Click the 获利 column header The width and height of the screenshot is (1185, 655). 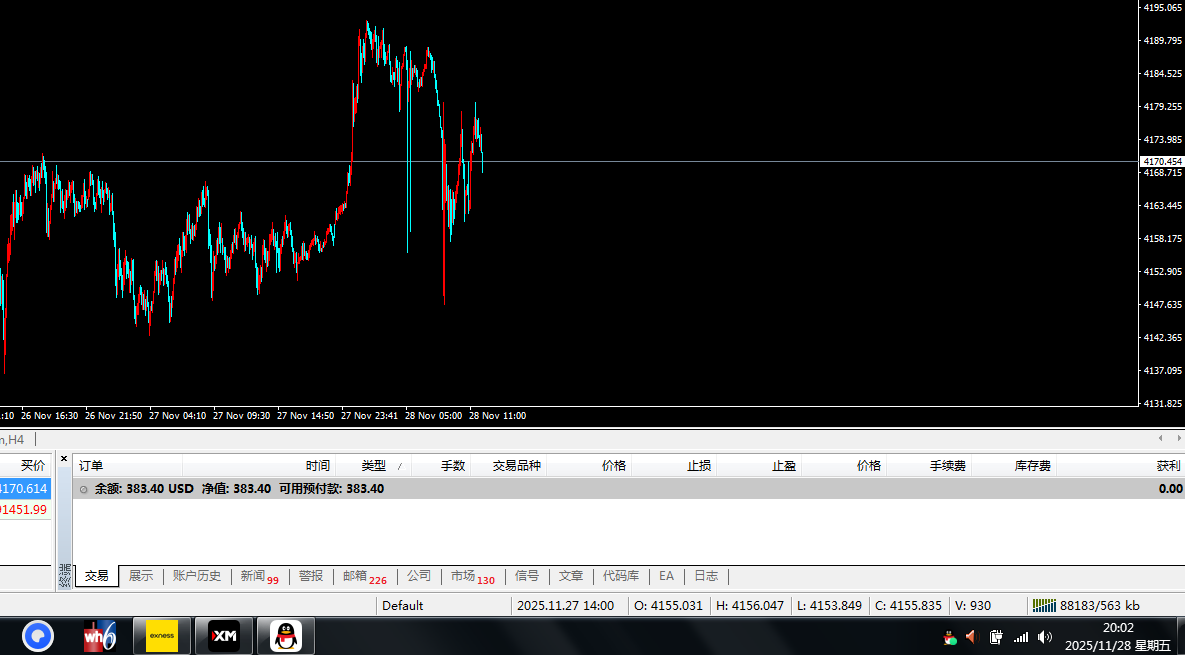tap(1167, 466)
